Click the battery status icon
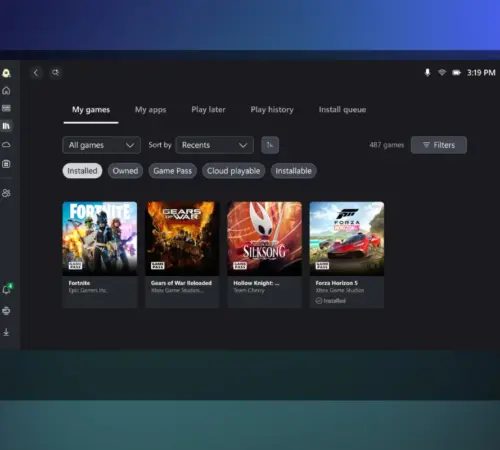The height and width of the screenshot is (450, 500). pyautogui.click(x=456, y=73)
